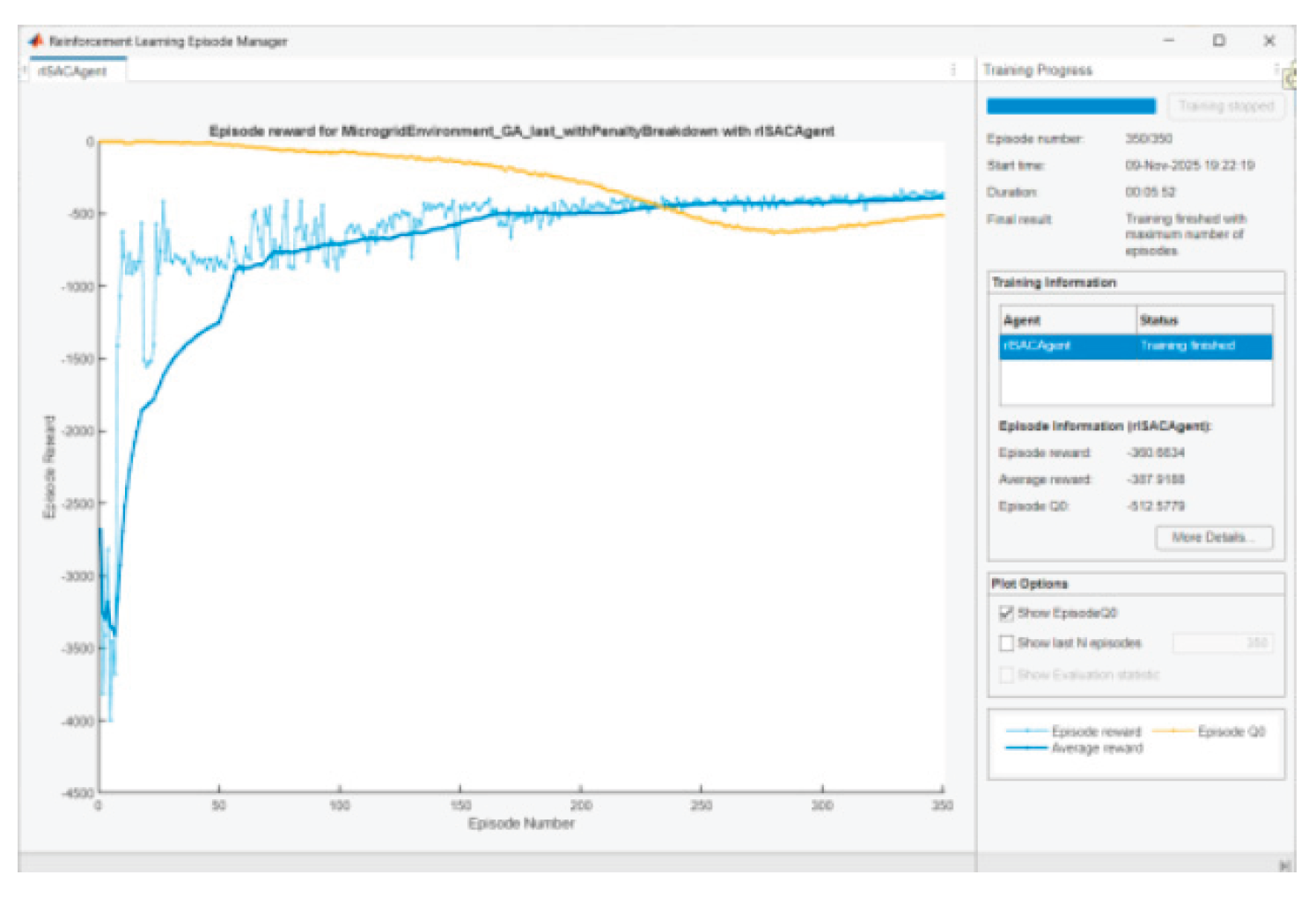Click the blue training progress bar
This screenshot has height=897, width=1316.
click(1070, 107)
